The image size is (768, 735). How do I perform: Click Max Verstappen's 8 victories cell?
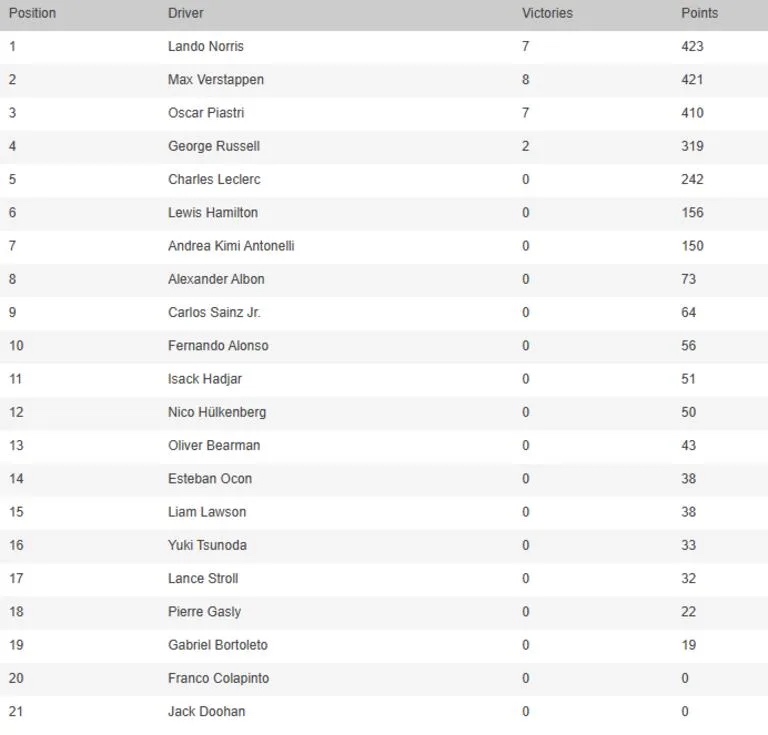tap(526, 79)
